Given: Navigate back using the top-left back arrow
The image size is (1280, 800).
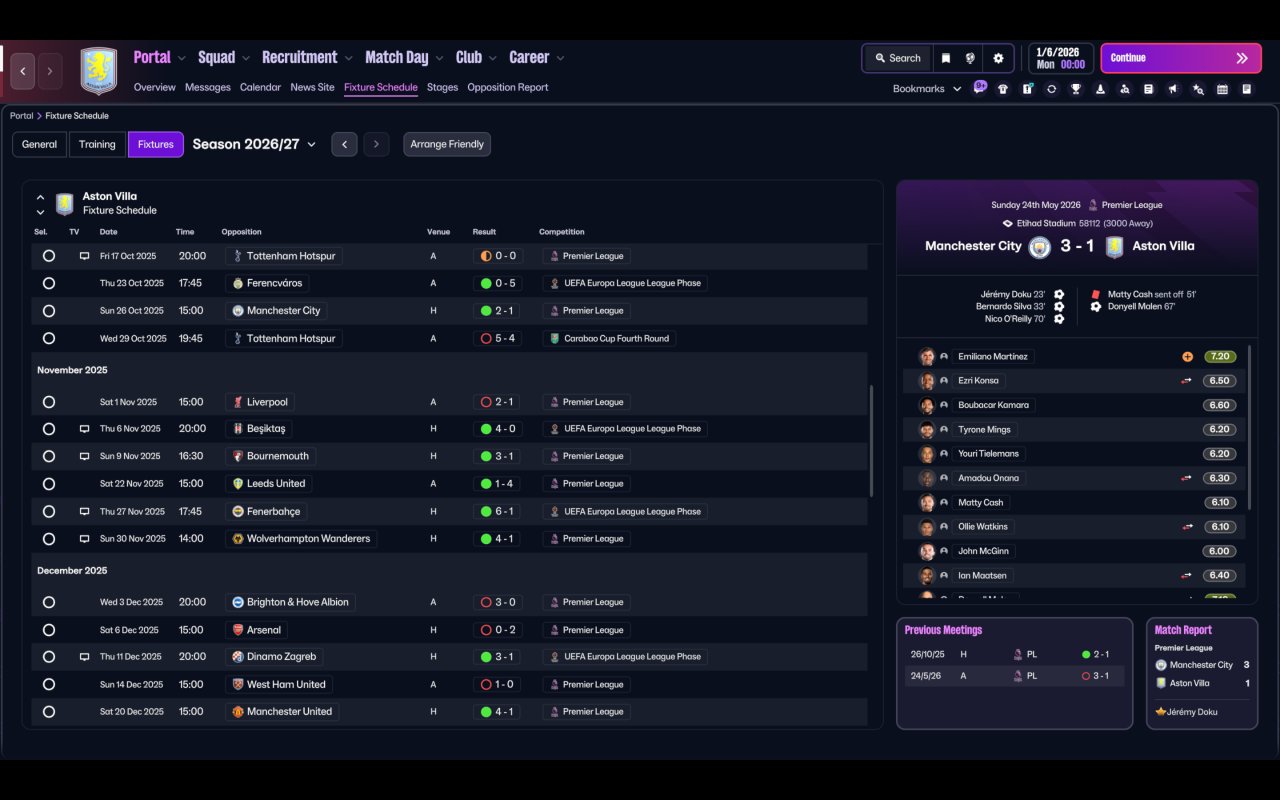Looking at the screenshot, I should click(x=23, y=71).
